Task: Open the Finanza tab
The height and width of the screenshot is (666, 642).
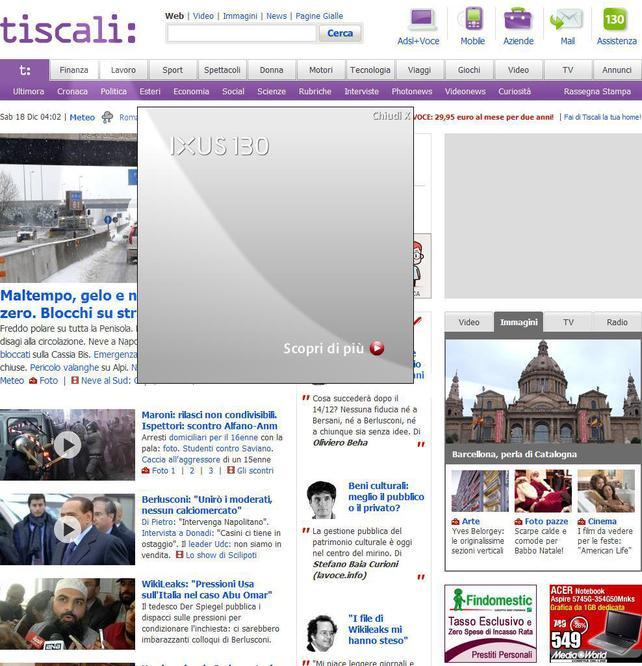Action: pos(74,70)
